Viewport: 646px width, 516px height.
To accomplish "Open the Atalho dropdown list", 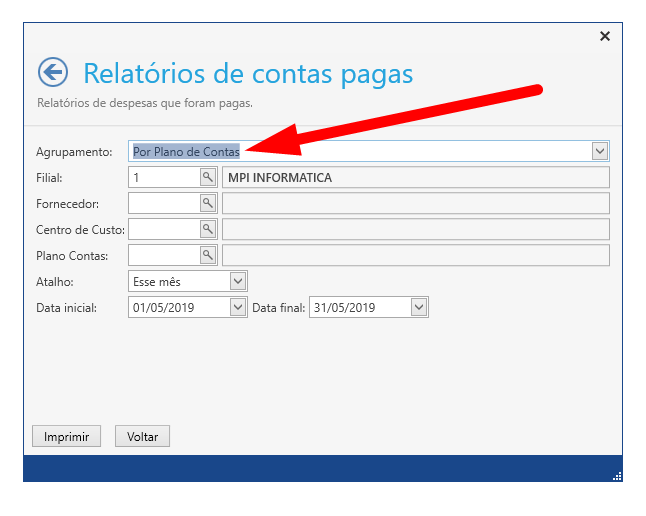I will 238,281.
